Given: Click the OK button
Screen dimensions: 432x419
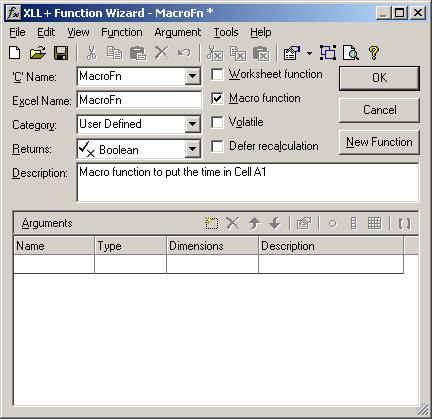Looking at the screenshot, I should (x=379, y=78).
